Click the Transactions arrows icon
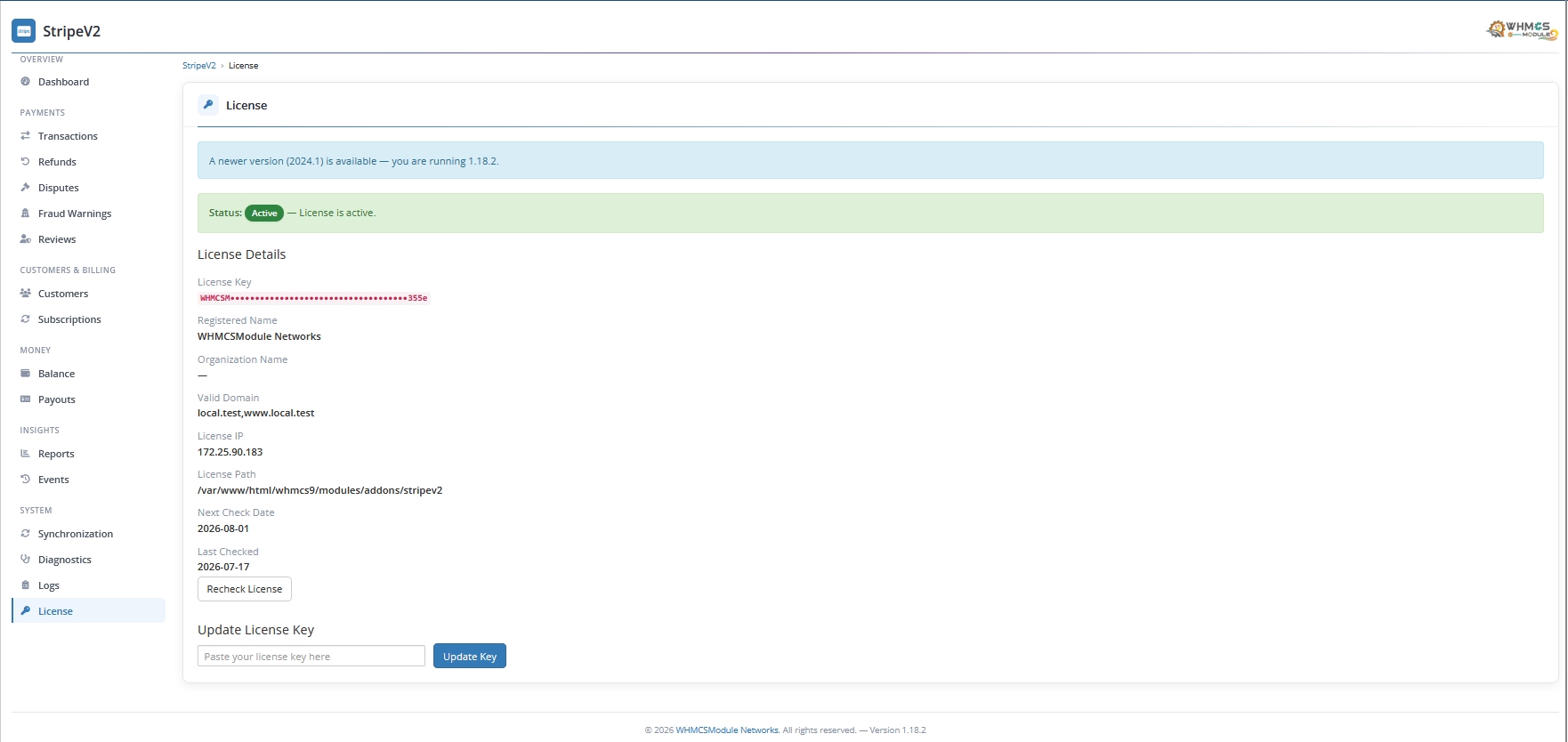The height and width of the screenshot is (742, 1568). [26, 136]
